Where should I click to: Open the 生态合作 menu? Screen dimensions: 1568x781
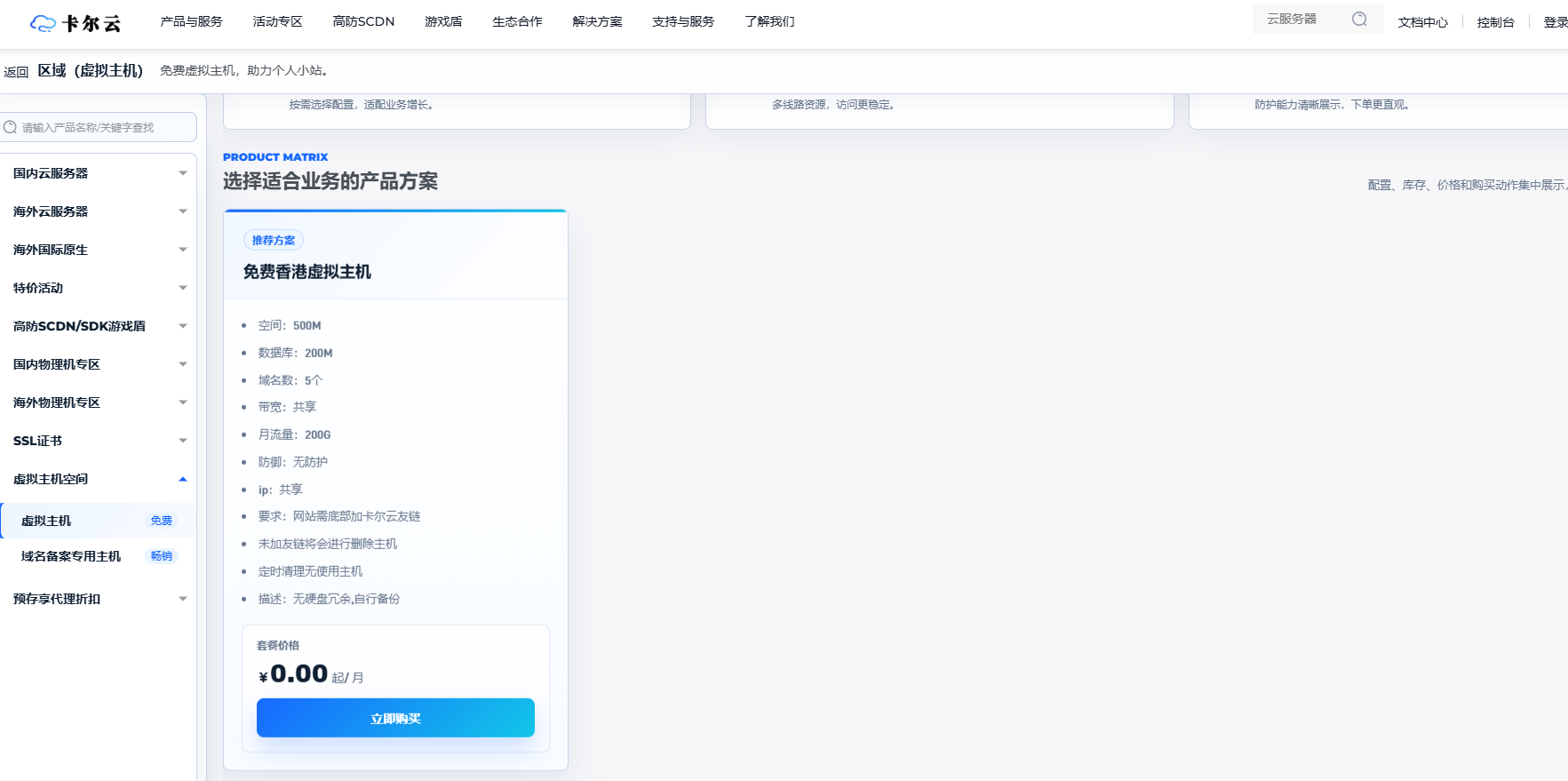pyautogui.click(x=517, y=21)
